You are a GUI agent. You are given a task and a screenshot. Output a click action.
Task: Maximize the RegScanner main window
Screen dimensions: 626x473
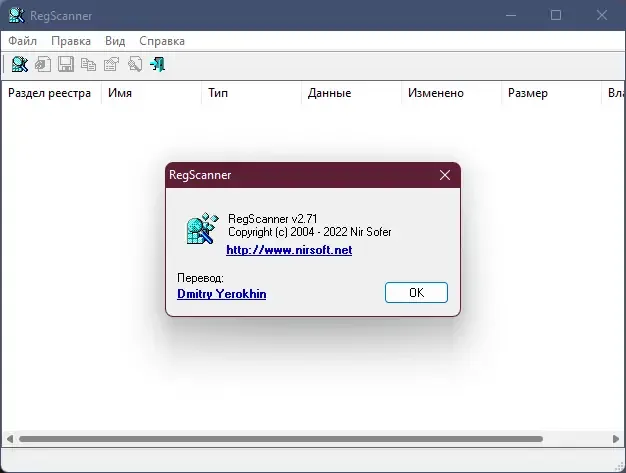556,16
